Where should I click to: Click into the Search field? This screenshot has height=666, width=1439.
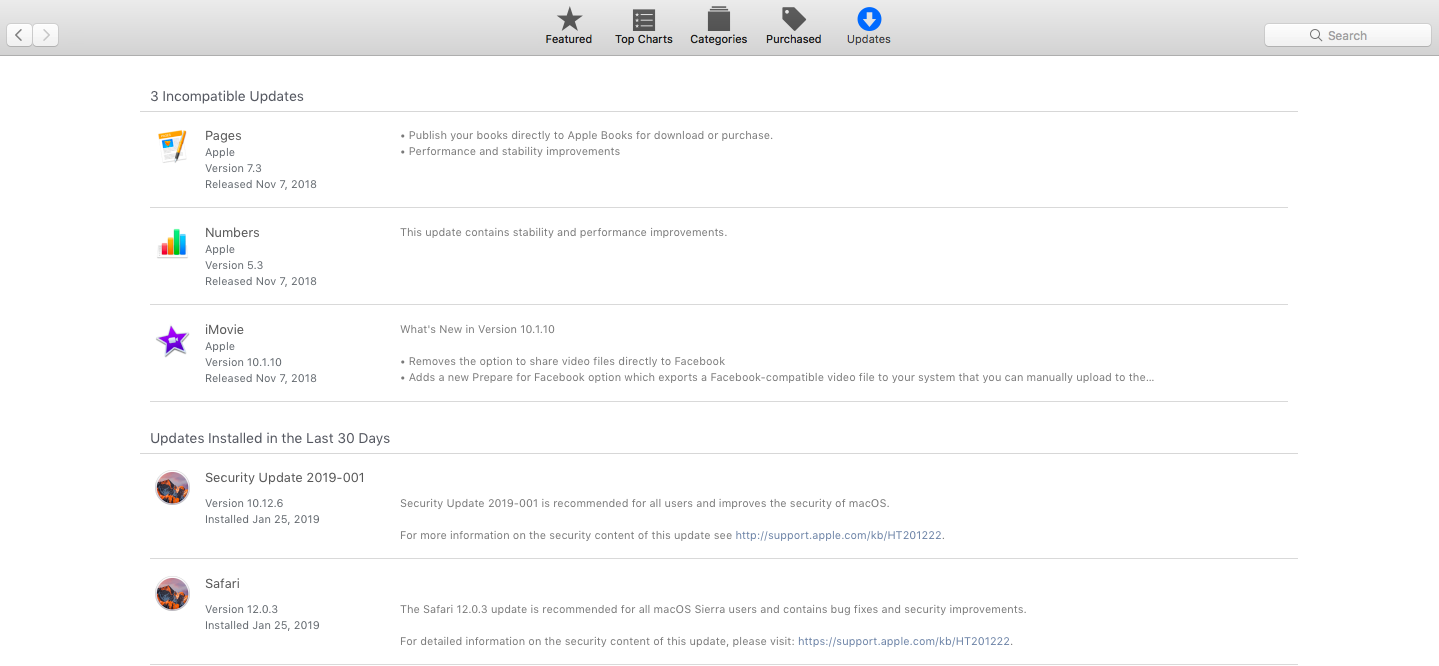[1347, 35]
